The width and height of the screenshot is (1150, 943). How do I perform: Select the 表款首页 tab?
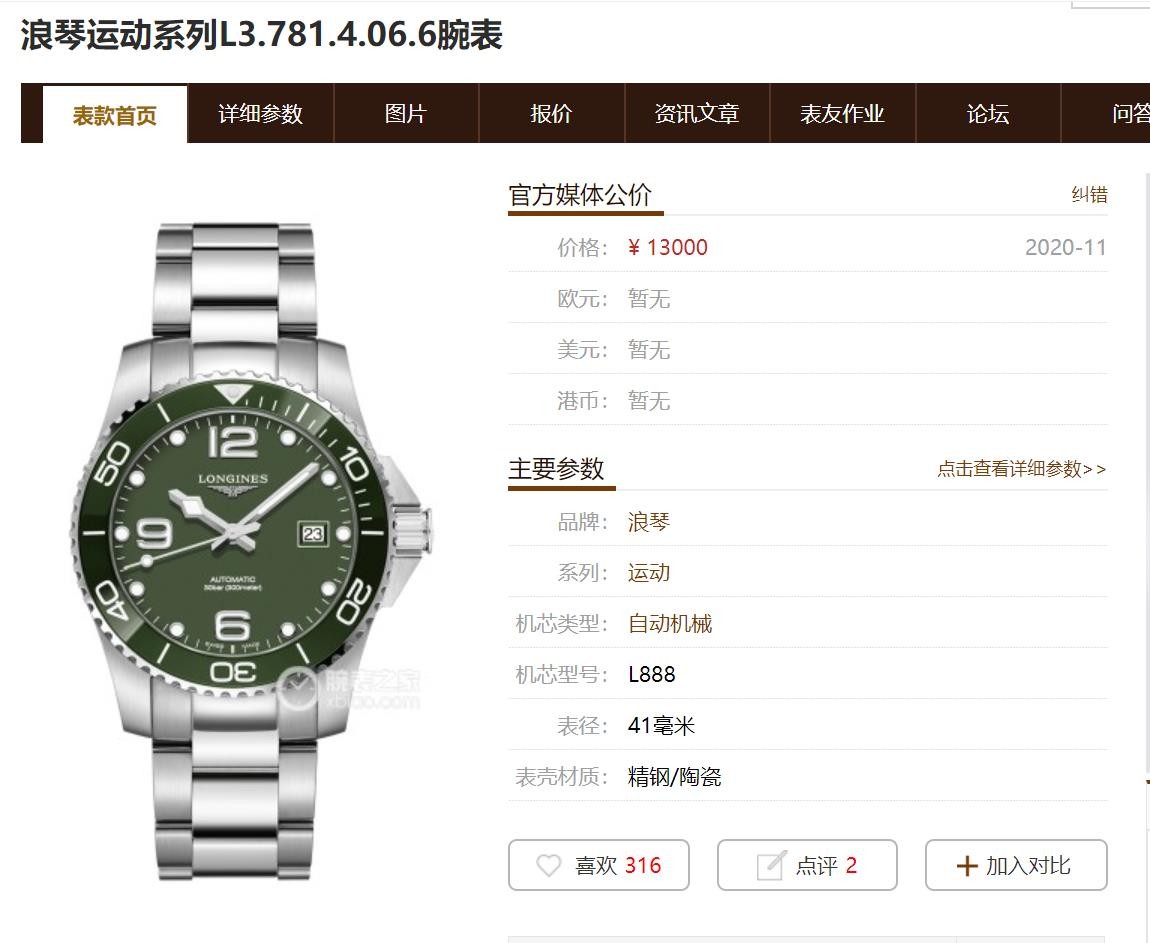[115, 115]
